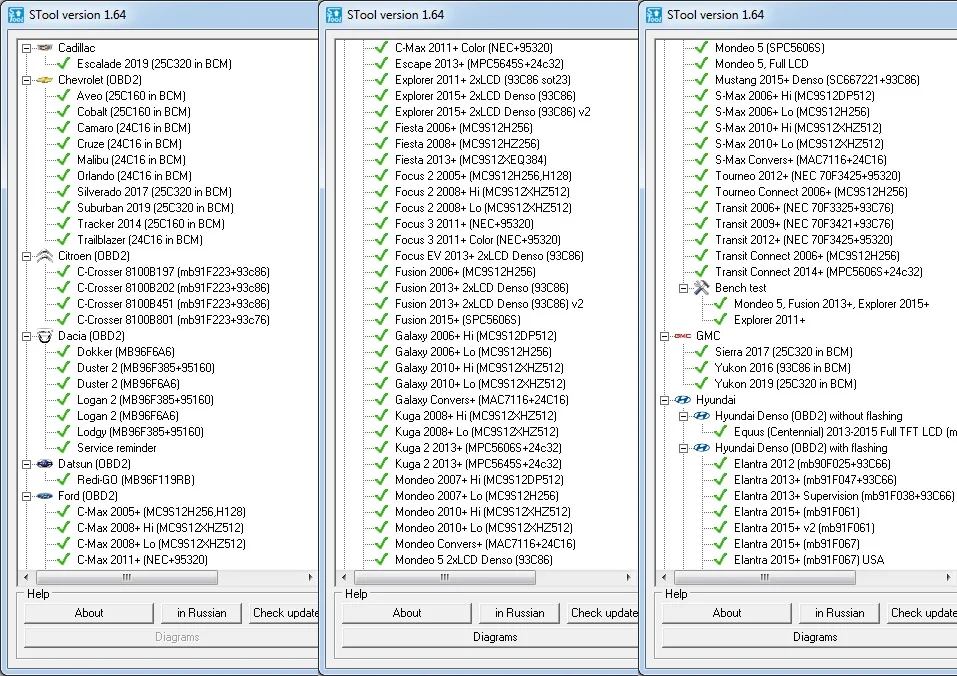The width and height of the screenshot is (957, 676).
Task: Select Kuga 2 2013+ (MPC5645S+24c32)
Action: pyautogui.click(x=478, y=464)
